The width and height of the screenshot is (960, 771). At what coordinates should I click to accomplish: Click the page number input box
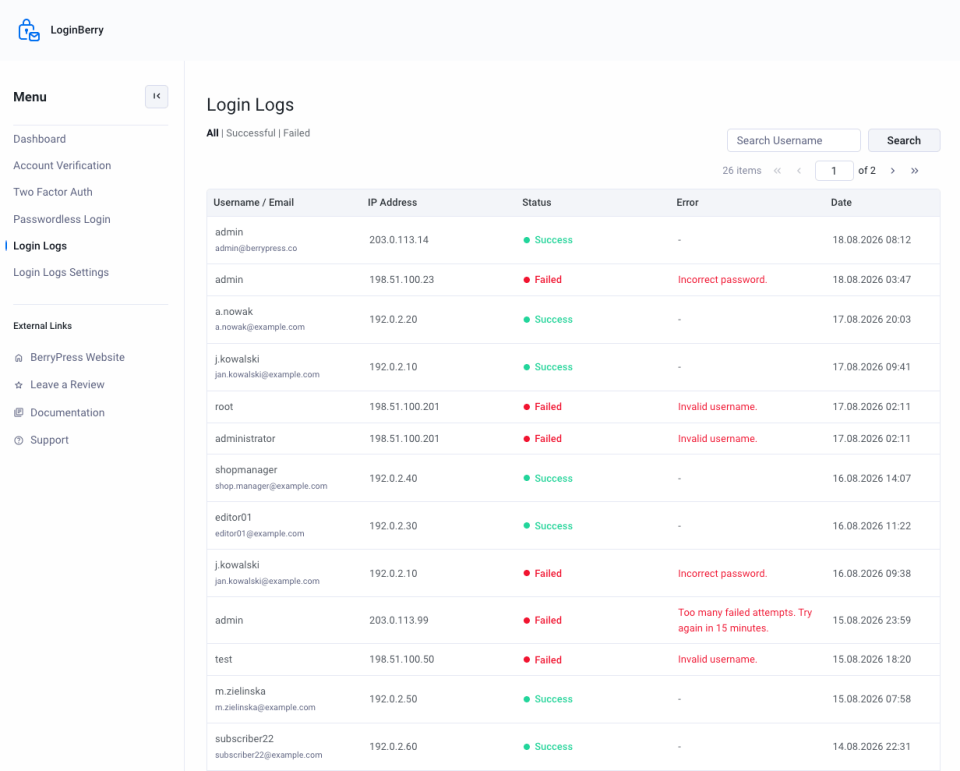834,171
